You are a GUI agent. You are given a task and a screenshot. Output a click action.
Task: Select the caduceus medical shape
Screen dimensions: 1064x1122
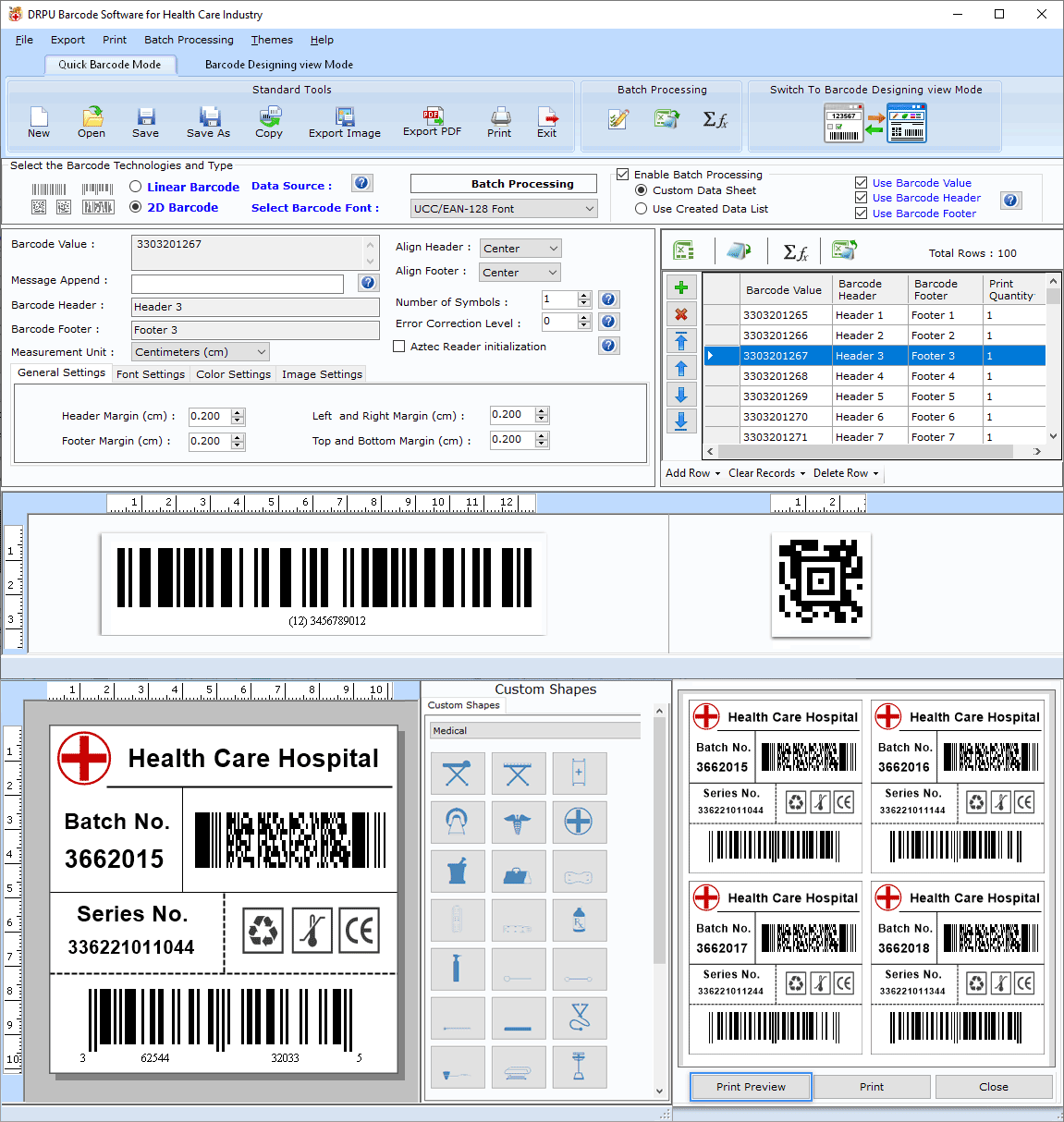(519, 822)
